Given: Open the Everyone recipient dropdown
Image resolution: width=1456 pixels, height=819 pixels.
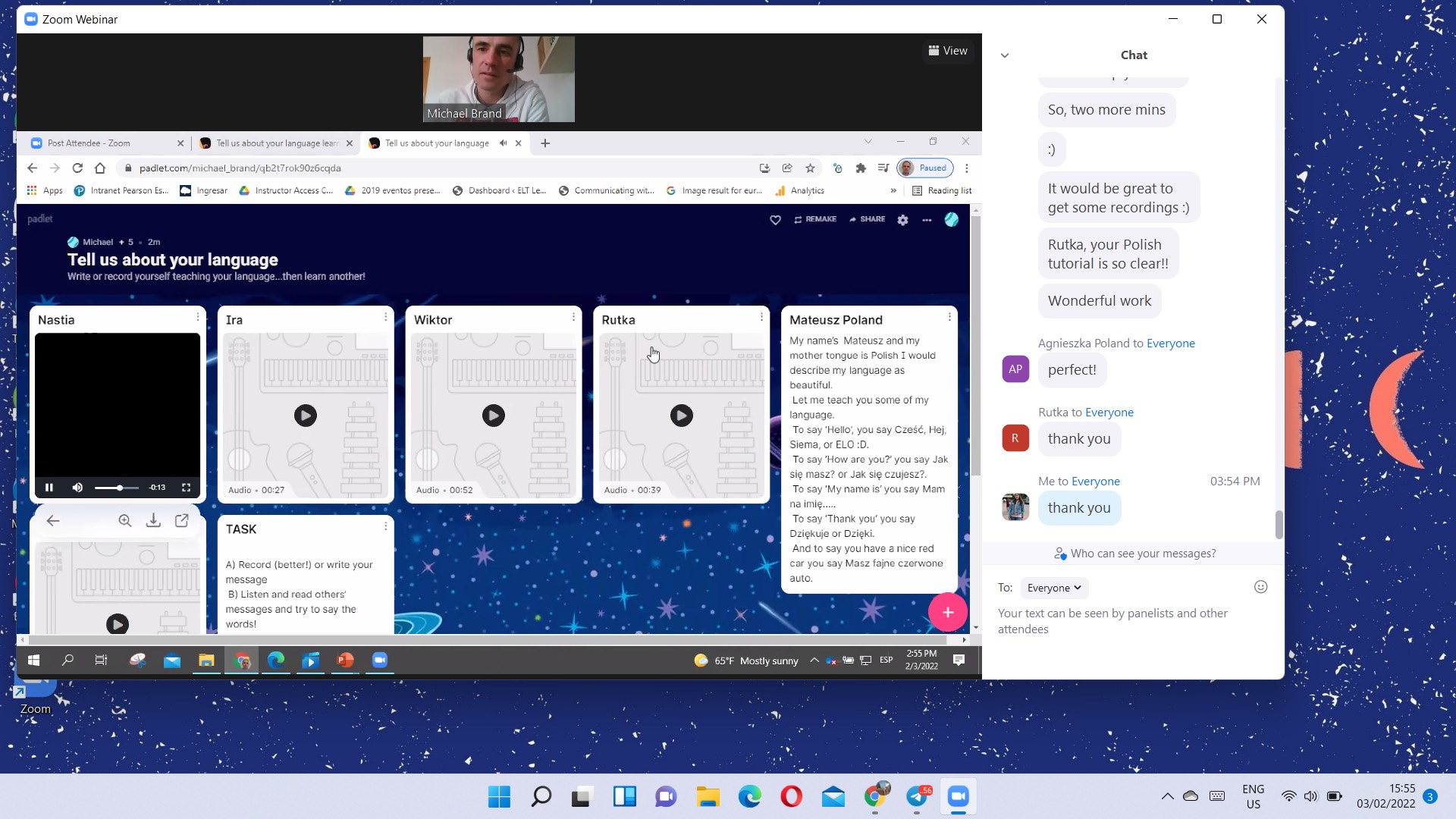Looking at the screenshot, I should [1053, 588].
